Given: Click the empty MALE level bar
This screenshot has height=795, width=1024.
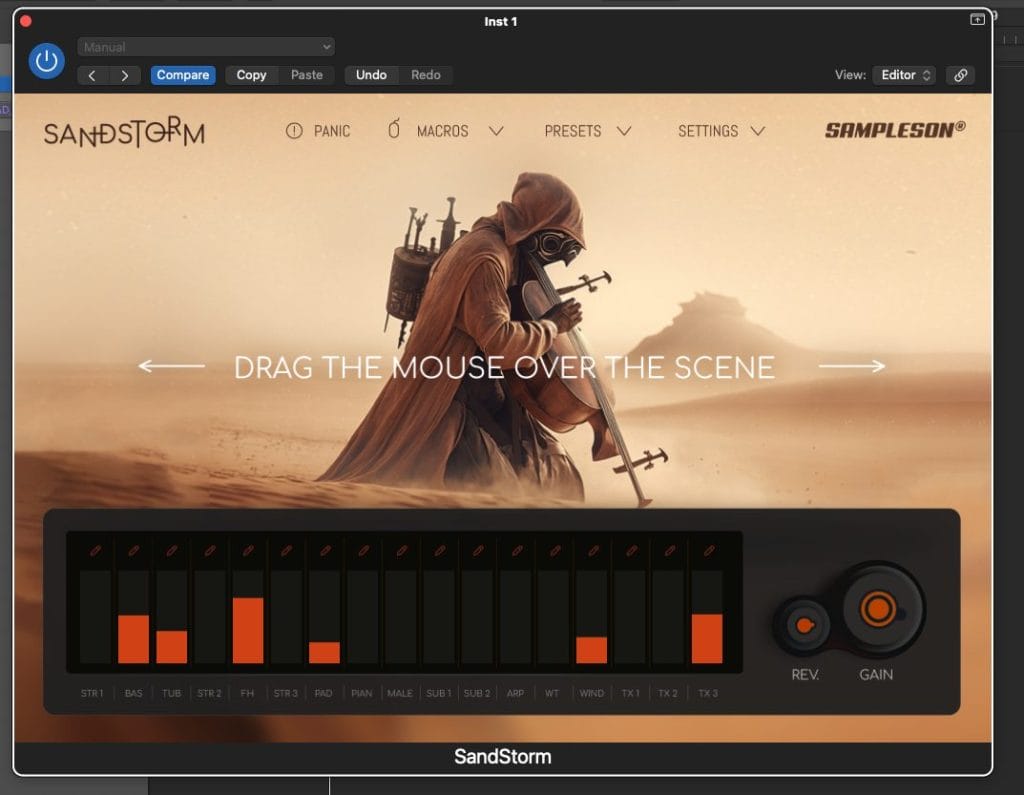Looking at the screenshot, I should tap(401, 617).
